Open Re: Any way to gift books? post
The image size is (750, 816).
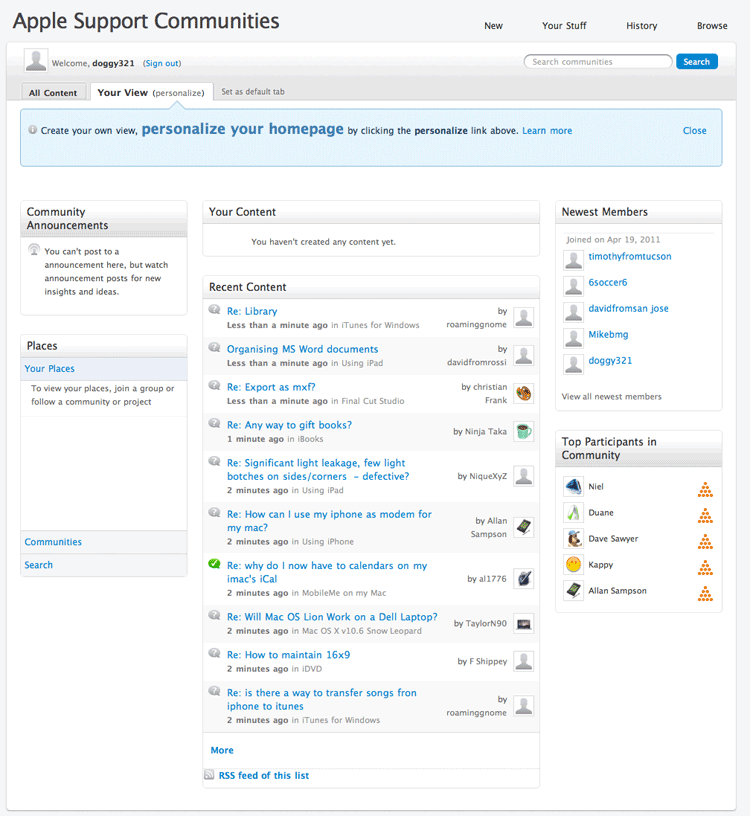pos(289,425)
